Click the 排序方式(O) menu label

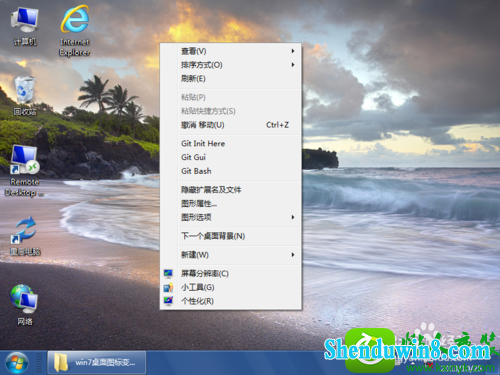[x=202, y=65]
